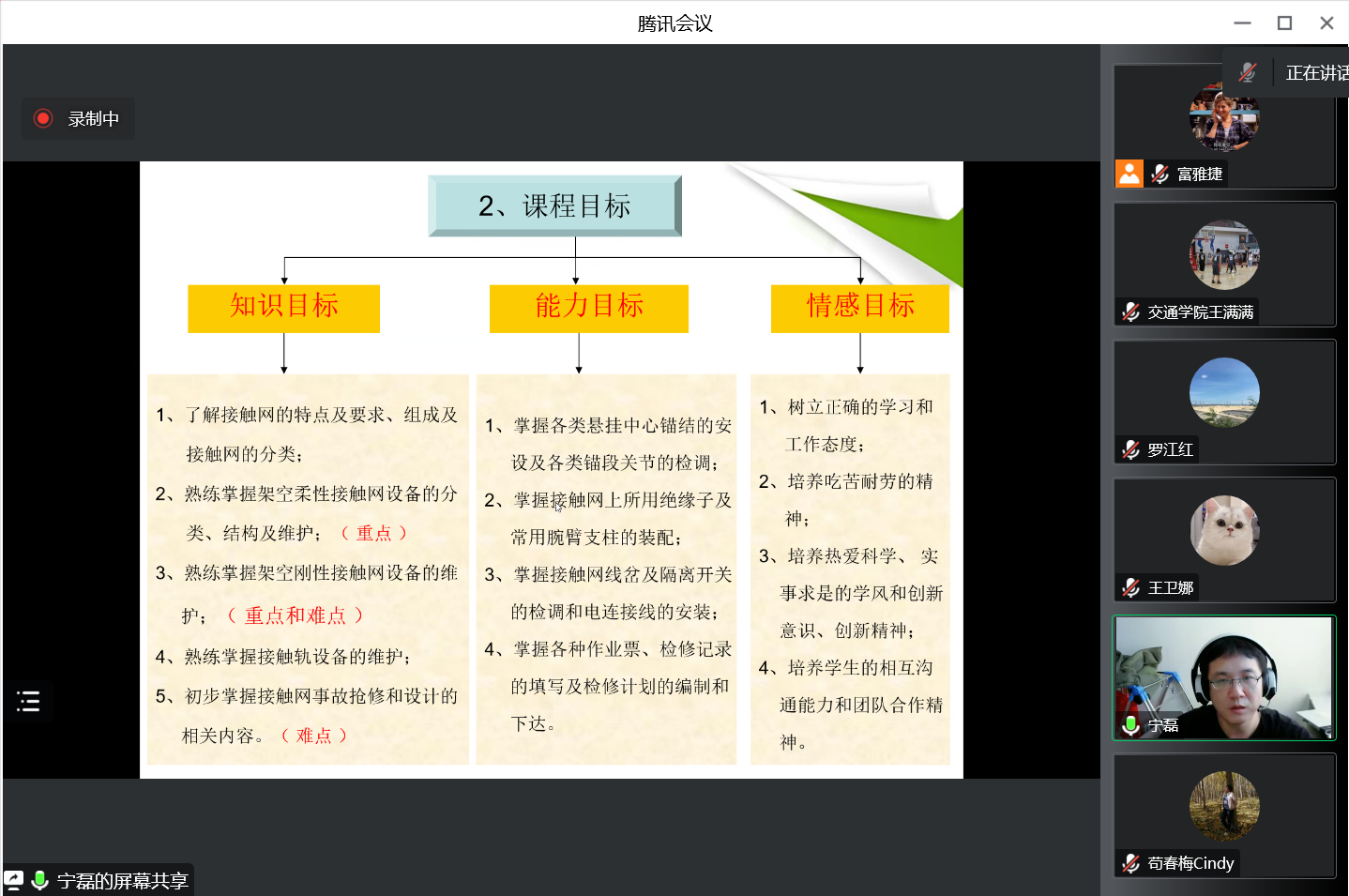
Task: Click the muted mic icon beside 王卫娜
Action: point(1131,587)
